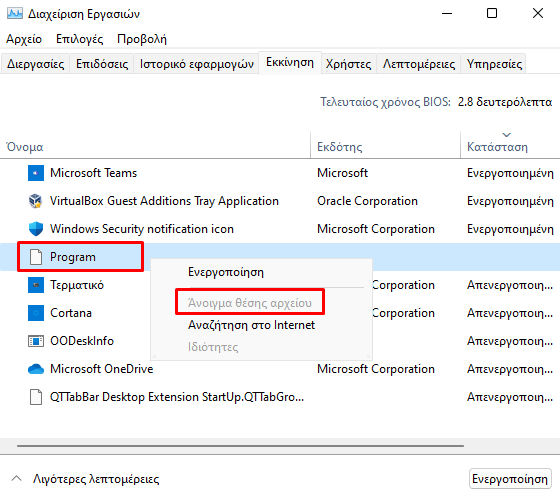Click the status cell of Microsoft Teams
The height and width of the screenshot is (500, 560).
click(x=510, y=173)
